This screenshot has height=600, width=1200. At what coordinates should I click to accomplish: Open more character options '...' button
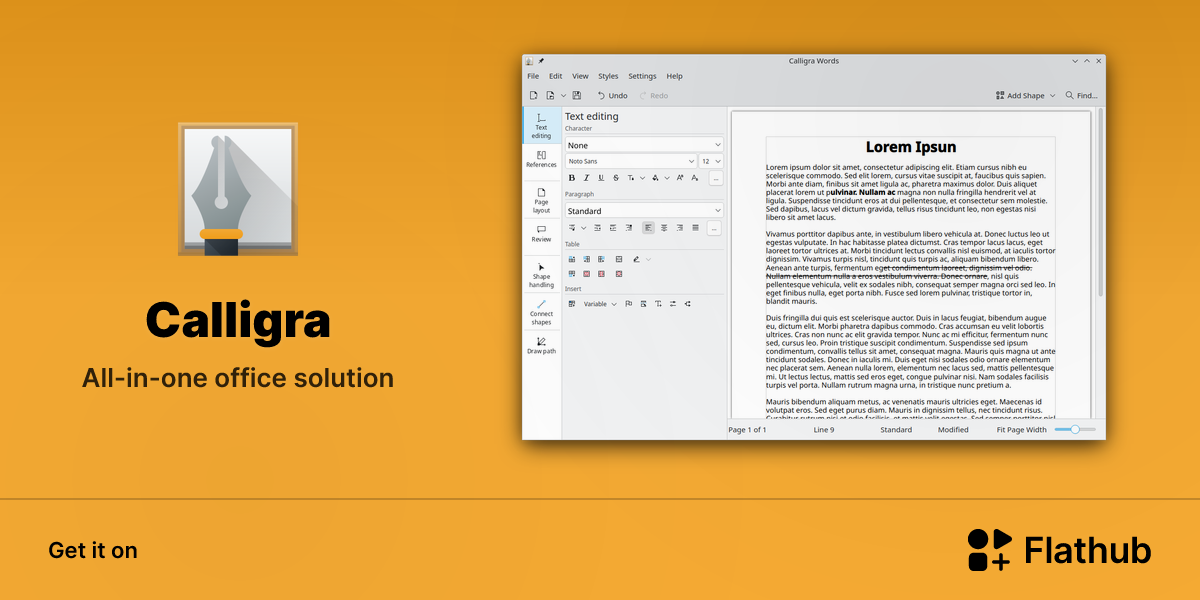click(716, 178)
